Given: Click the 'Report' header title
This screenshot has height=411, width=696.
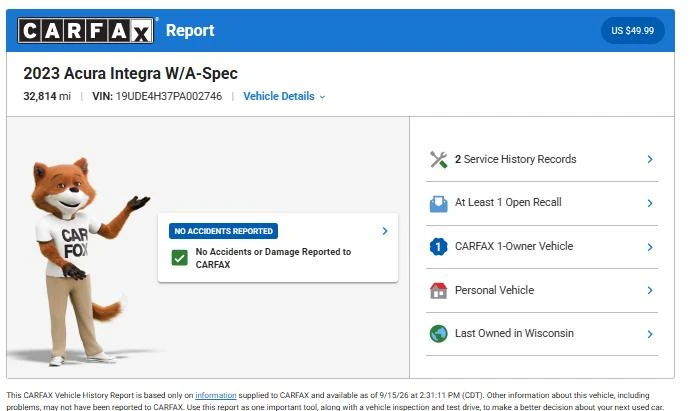Looking at the screenshot, I should click(190, 31).
